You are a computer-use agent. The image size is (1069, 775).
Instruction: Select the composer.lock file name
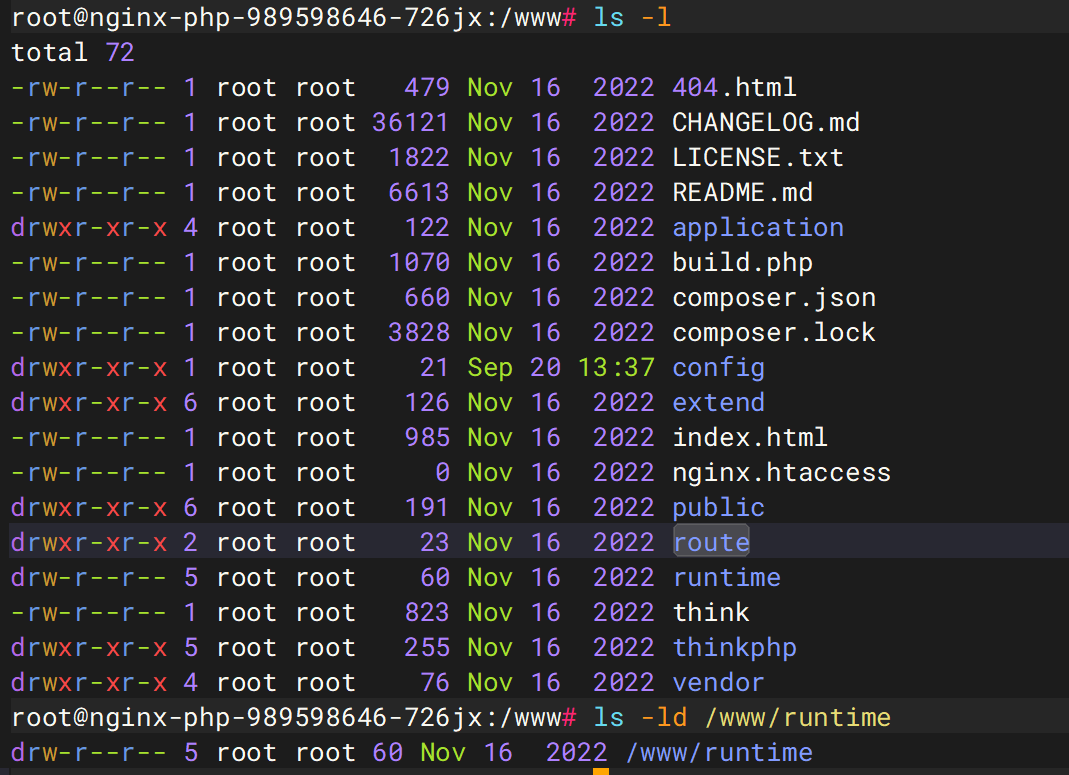tap(774, 333)
